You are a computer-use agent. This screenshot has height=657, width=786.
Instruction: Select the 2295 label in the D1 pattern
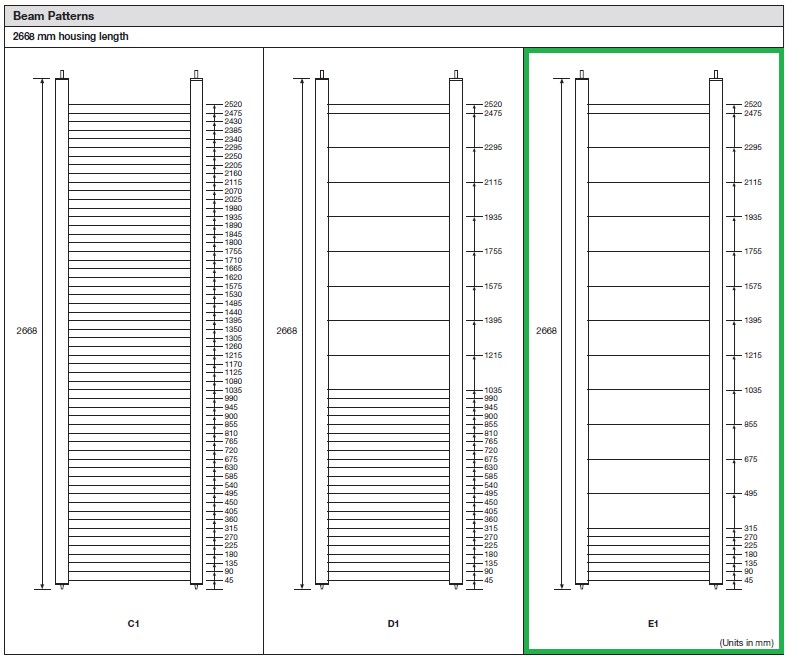pyautogui.click(x=493, y=147)
